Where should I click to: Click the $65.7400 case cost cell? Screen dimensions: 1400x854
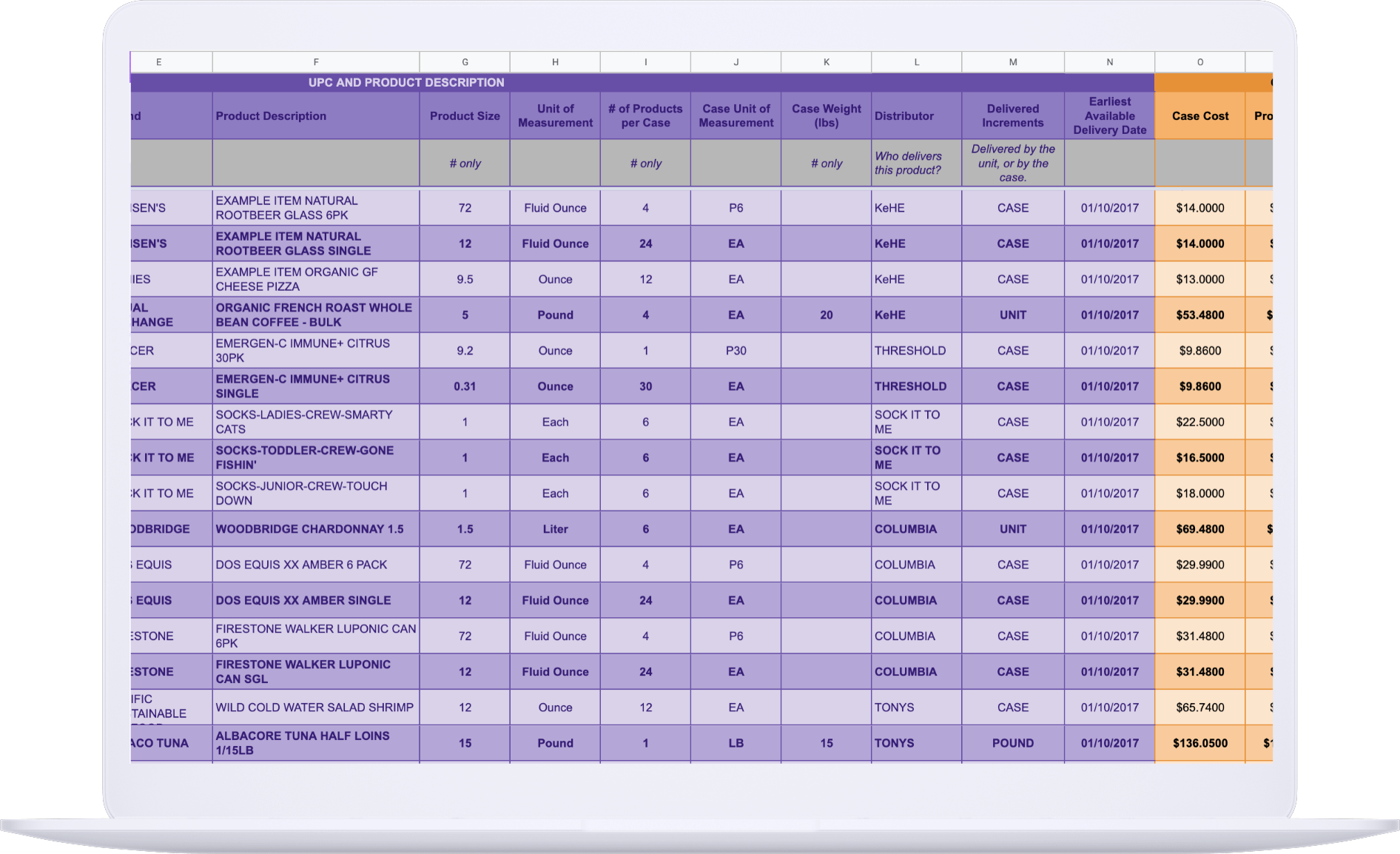pyautogui.click(x=1199, y=707)
